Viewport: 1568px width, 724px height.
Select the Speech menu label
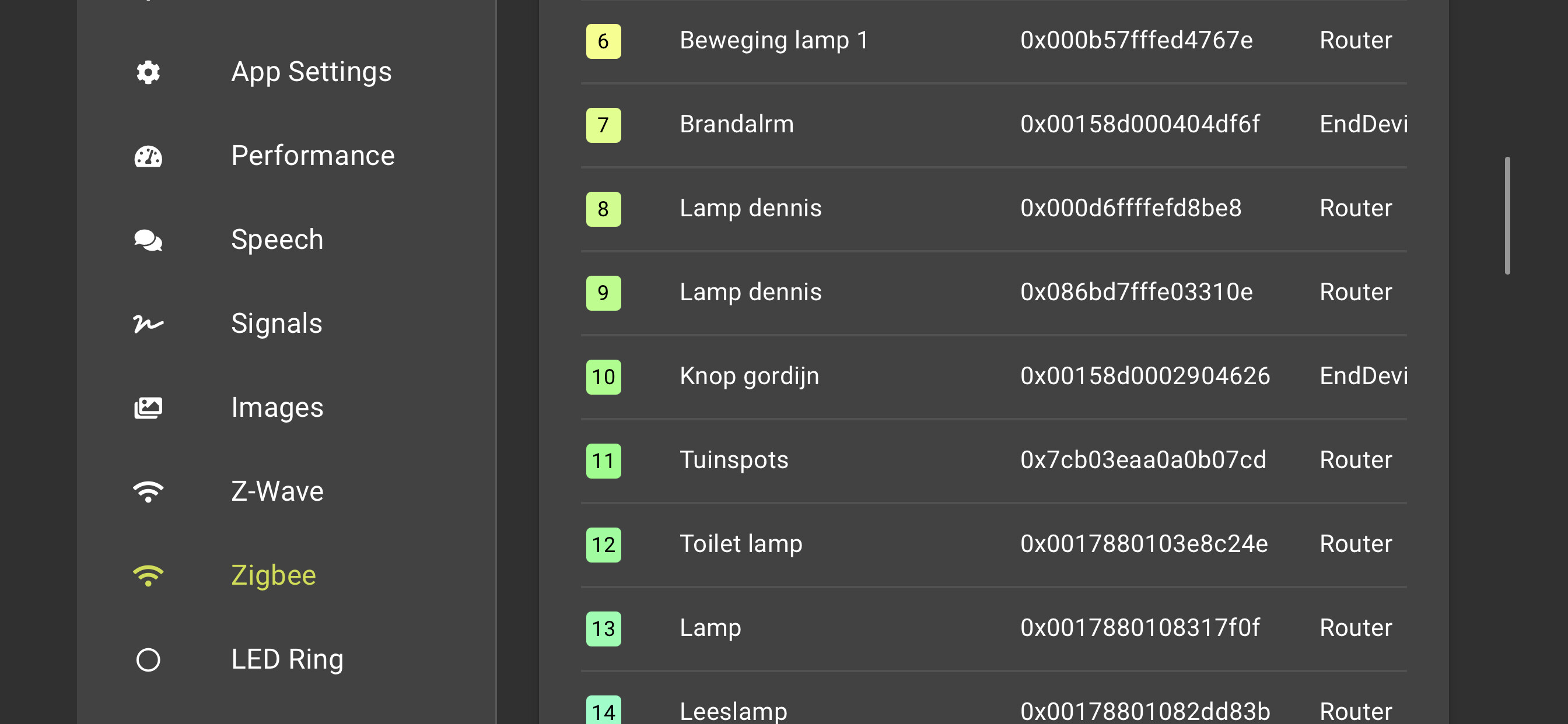[277, 240]
